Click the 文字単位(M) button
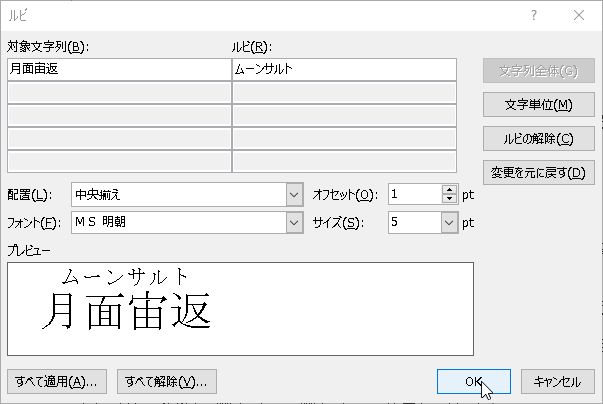Viewport: 603px width, 404px height. click(538, 105)
